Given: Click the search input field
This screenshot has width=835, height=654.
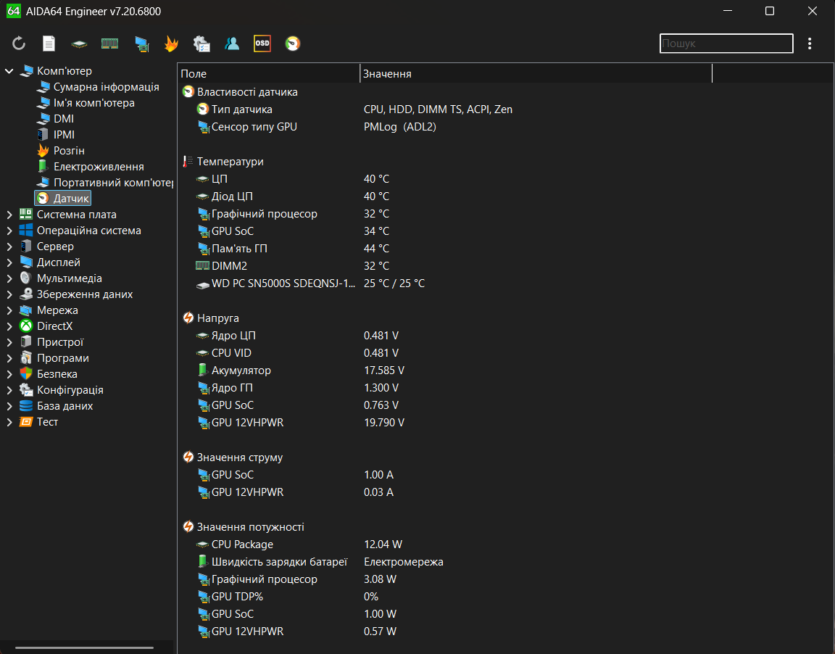Looking at the screenshot, I should [725, 44].
